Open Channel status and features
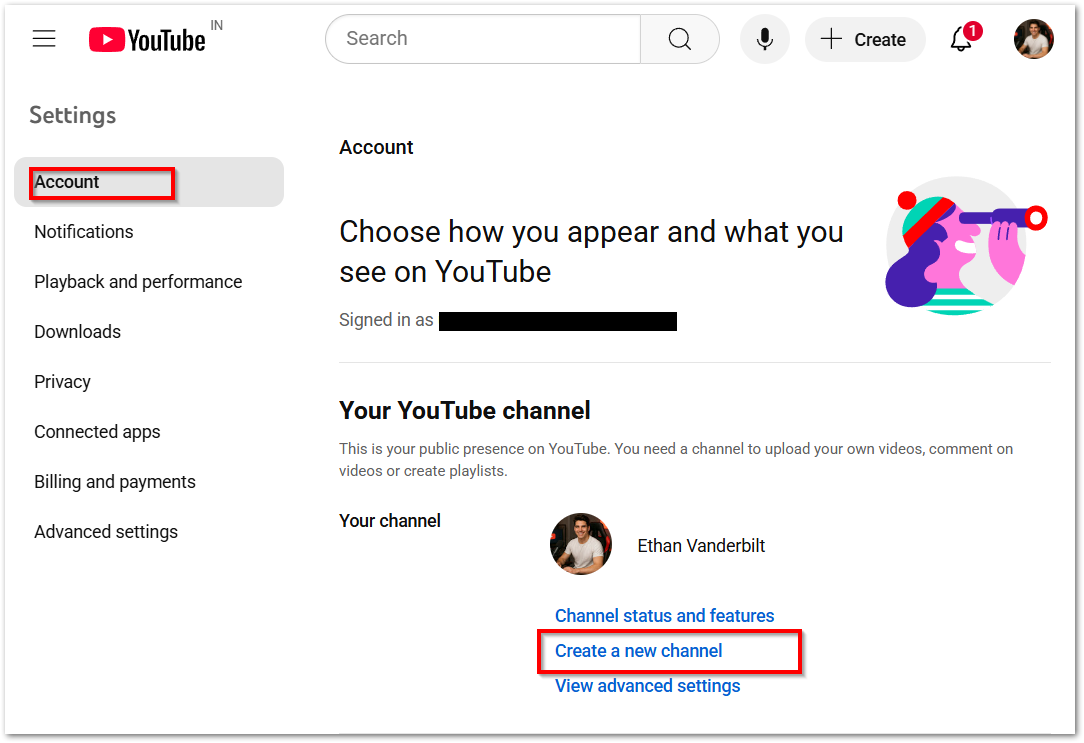This screenshot has width=1084, height=743. 664,615
